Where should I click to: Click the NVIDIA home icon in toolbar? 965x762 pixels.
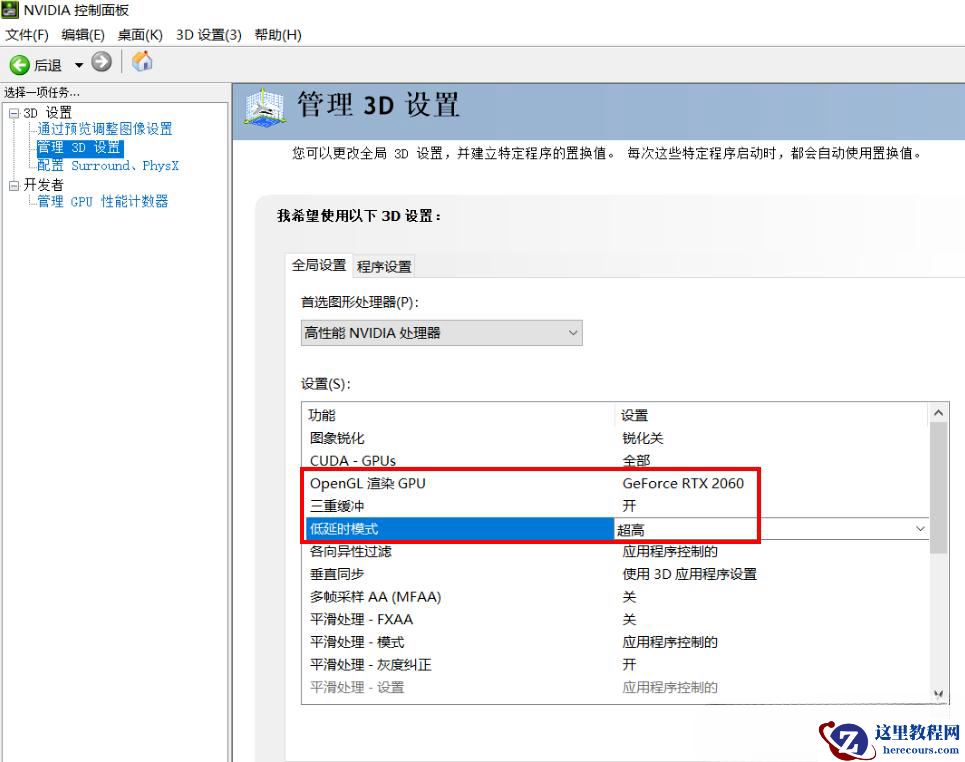point(141,61)
